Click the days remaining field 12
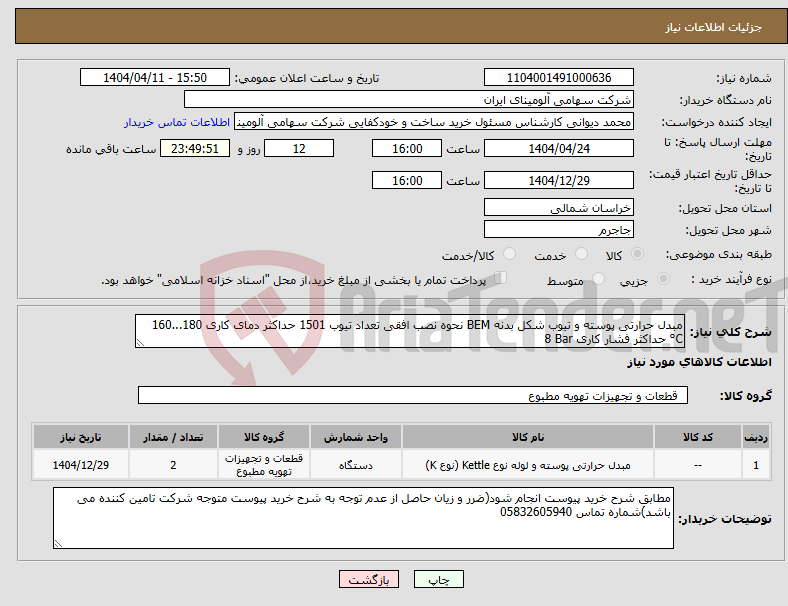The height and width of the screenshot is (606, 788). point(299,149)
